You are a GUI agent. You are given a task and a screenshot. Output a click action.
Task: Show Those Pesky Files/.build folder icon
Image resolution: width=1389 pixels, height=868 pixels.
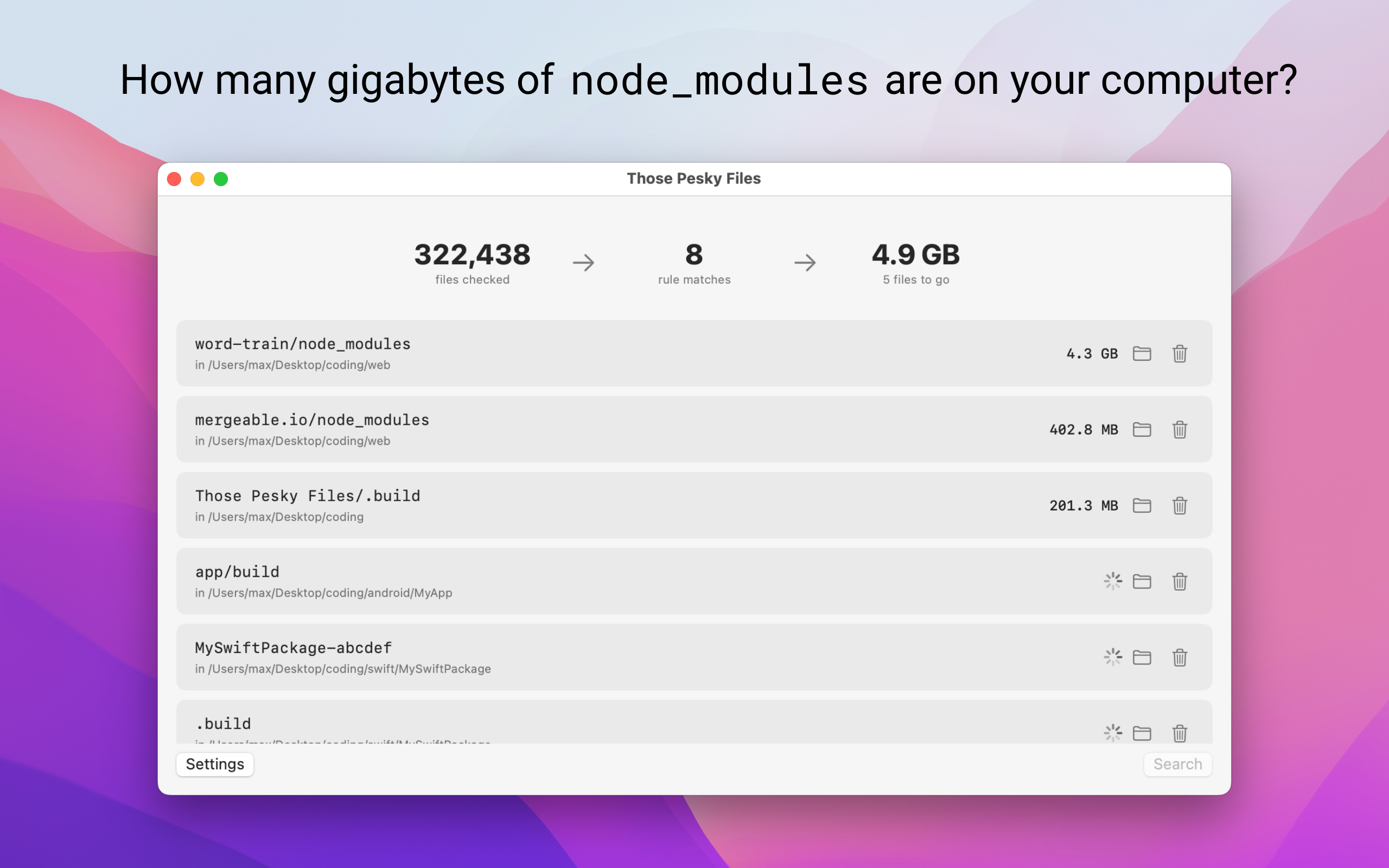[1142, 505]
